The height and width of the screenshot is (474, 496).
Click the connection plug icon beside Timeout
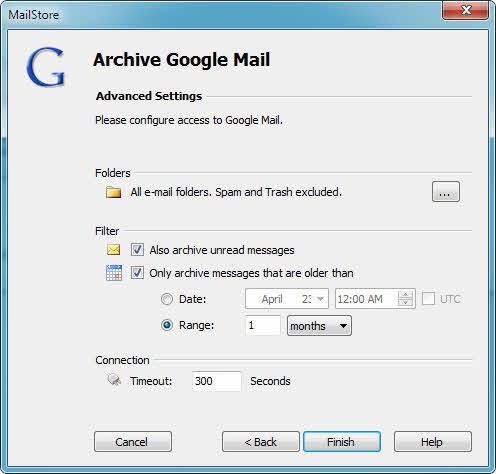[x=114, y=380]
